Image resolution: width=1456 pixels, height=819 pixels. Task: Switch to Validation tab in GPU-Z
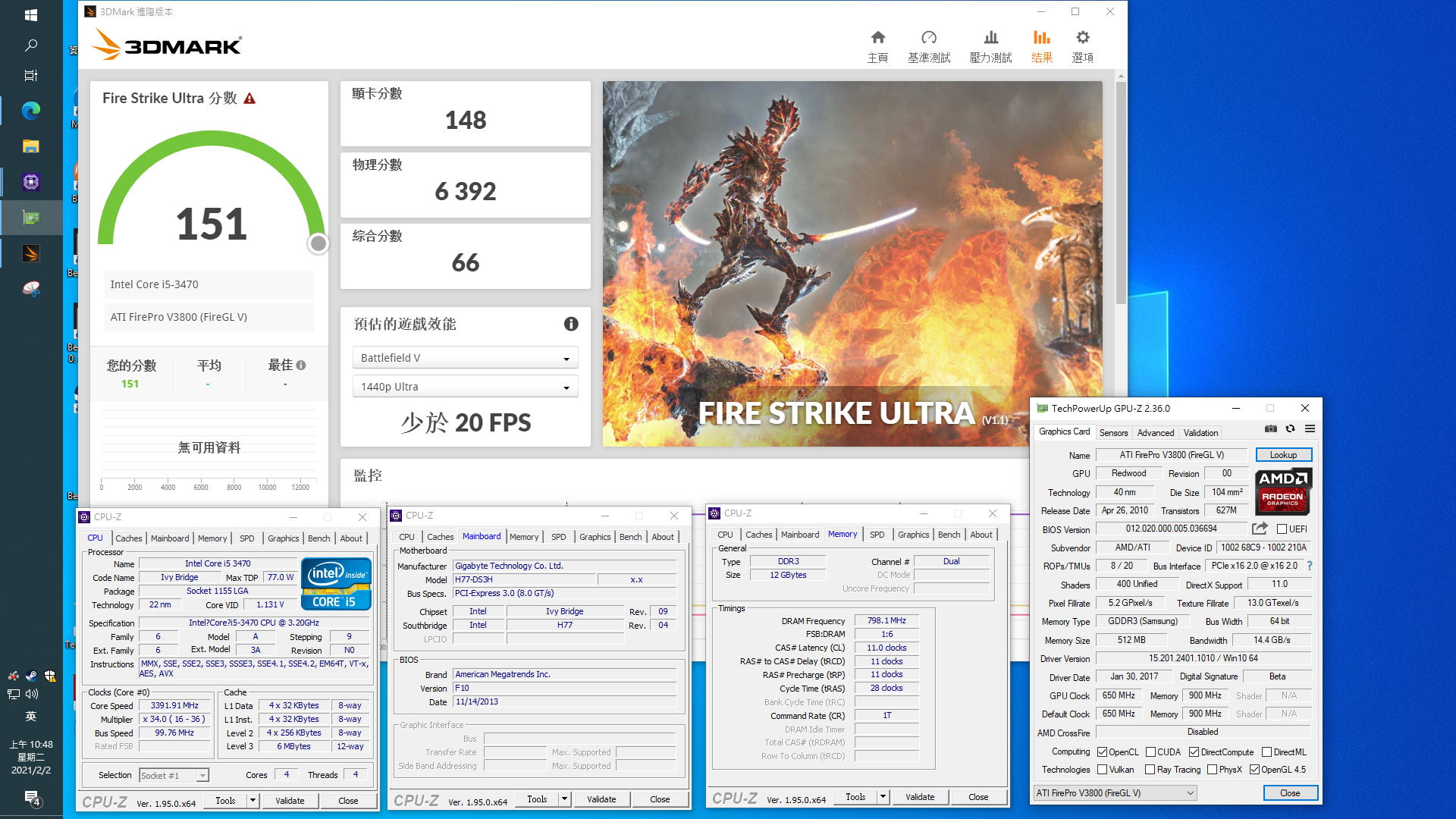(x=1200, y=432)
